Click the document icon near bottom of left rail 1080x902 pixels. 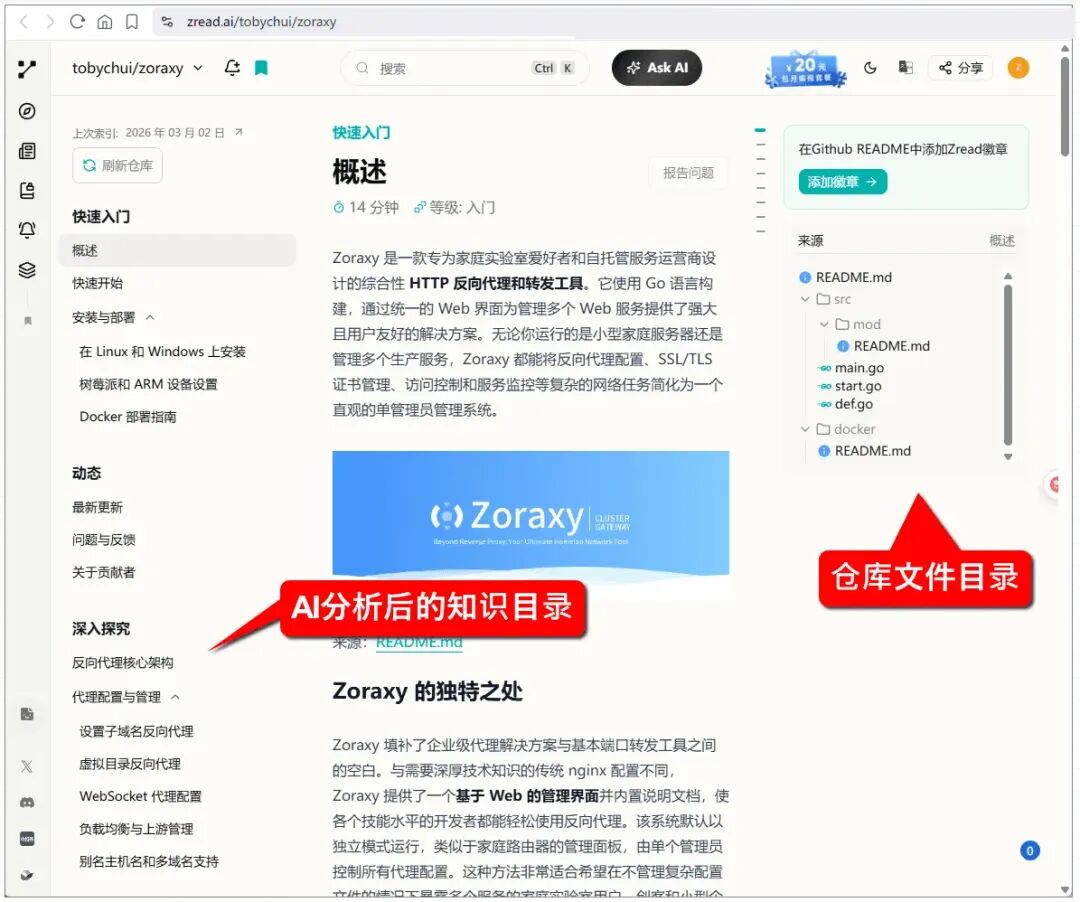pos(27,714)
